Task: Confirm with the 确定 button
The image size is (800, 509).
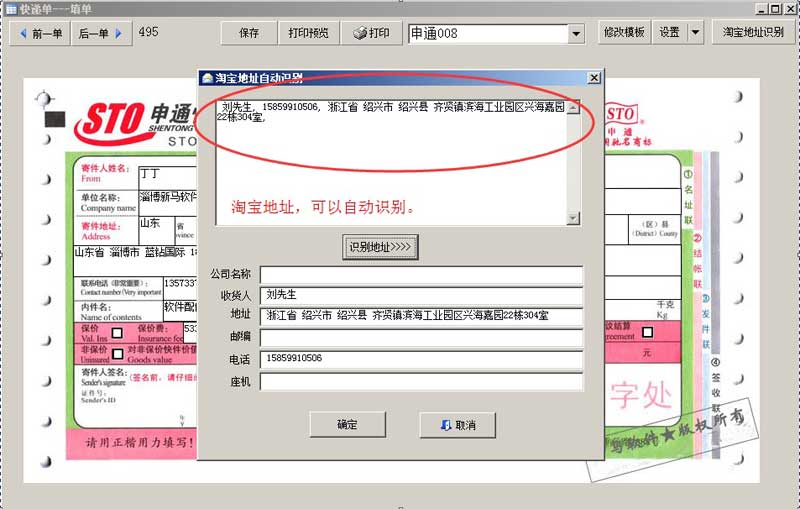Action: click(x=347, y=425)
